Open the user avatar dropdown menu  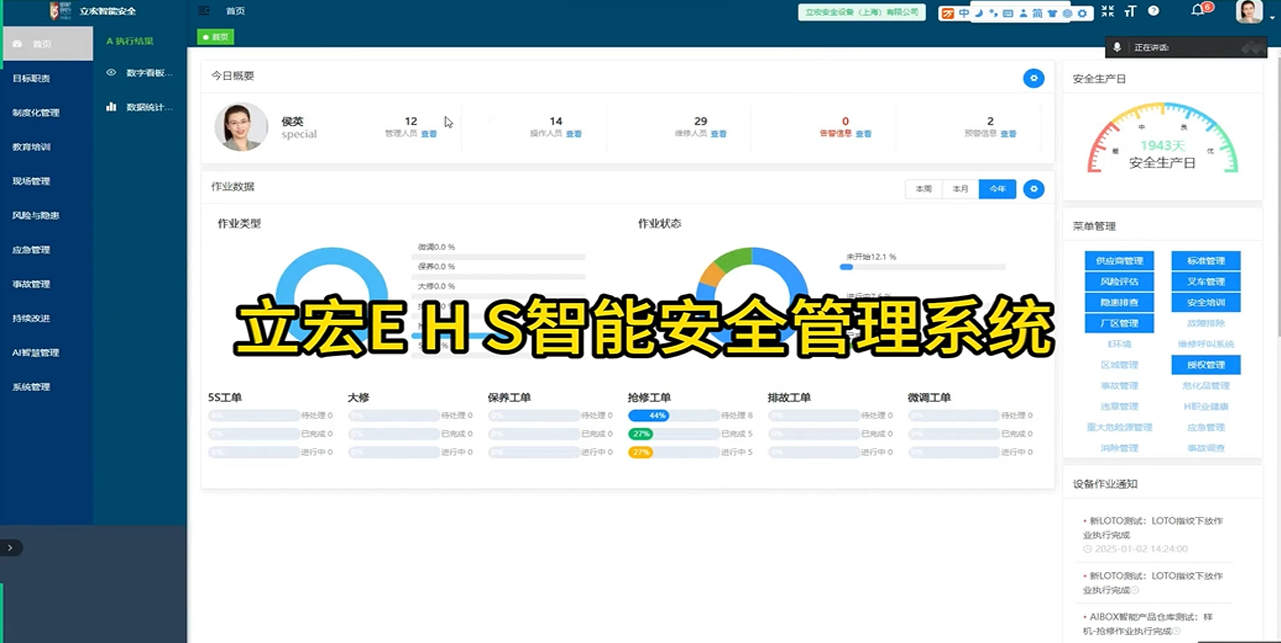point(1249,12)
